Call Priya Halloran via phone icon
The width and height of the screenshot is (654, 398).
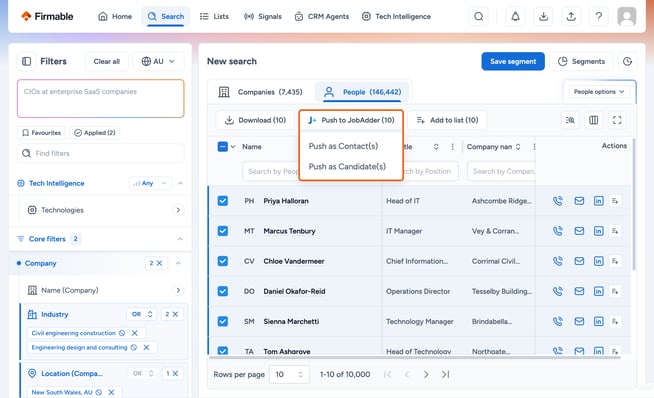(x=558, y=201)
